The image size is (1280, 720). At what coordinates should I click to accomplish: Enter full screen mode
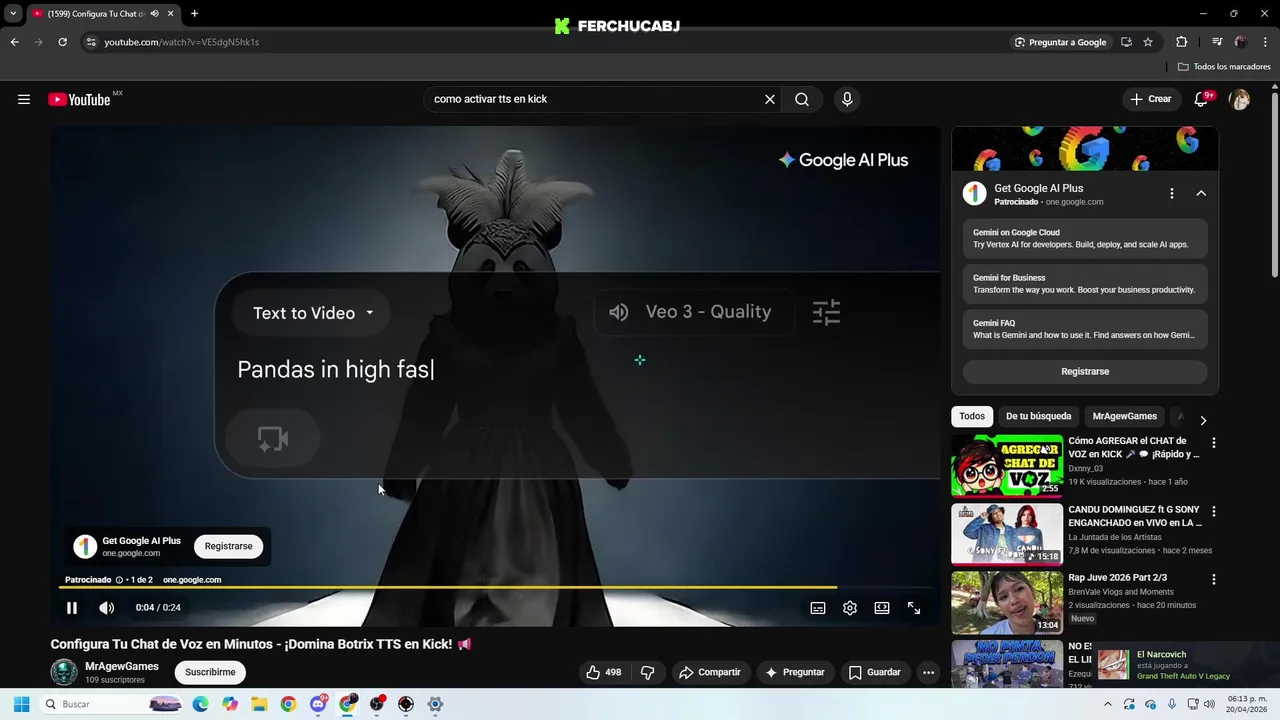[x=914, y=608]
